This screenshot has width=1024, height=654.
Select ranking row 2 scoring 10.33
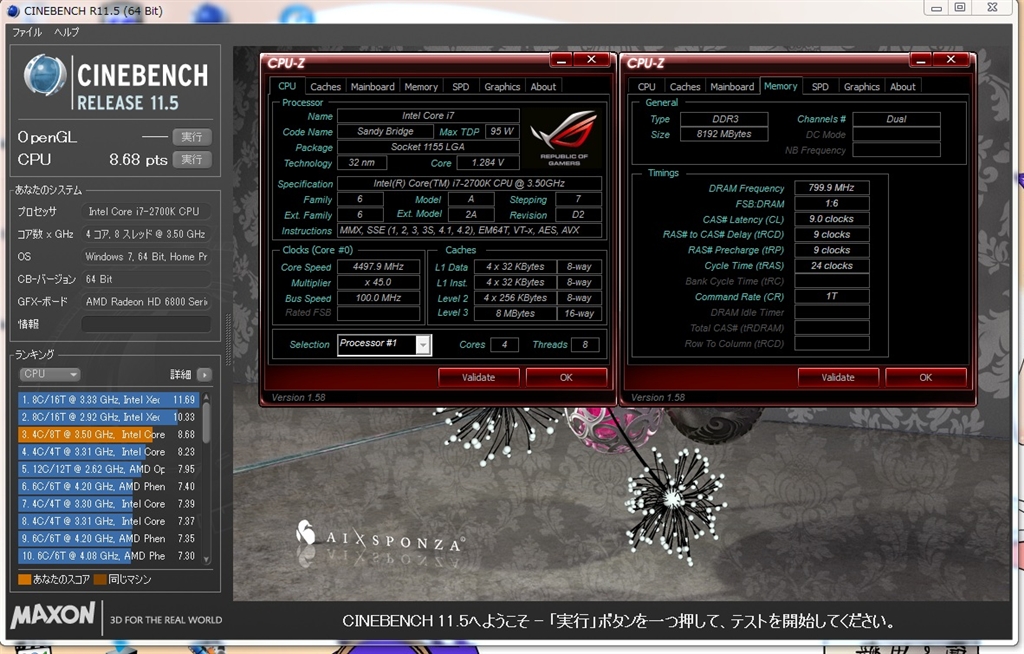pyautogui.click(x=108, y=417)
